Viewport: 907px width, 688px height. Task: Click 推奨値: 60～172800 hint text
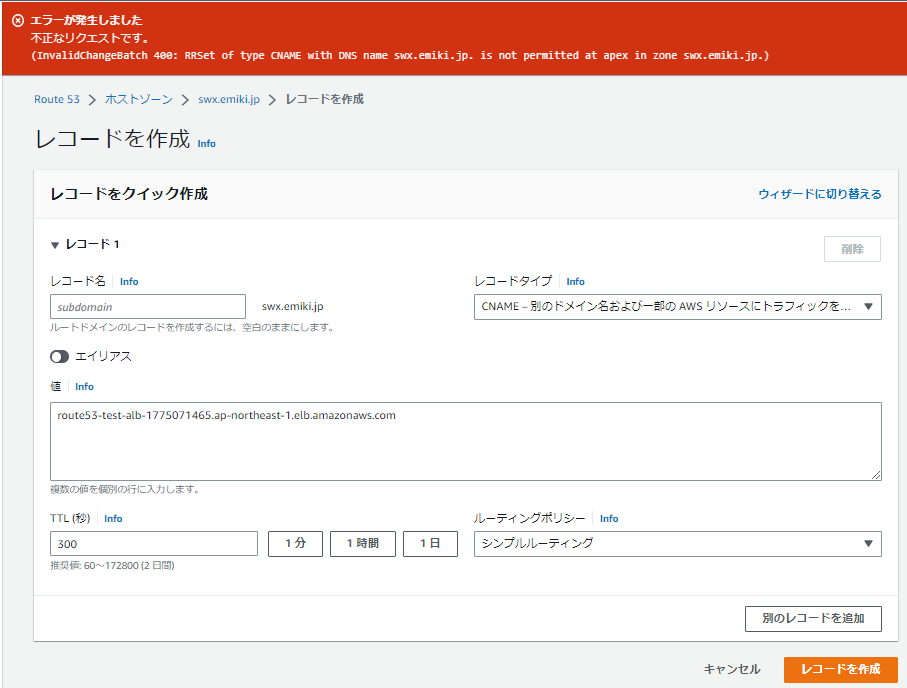point(112,565)
